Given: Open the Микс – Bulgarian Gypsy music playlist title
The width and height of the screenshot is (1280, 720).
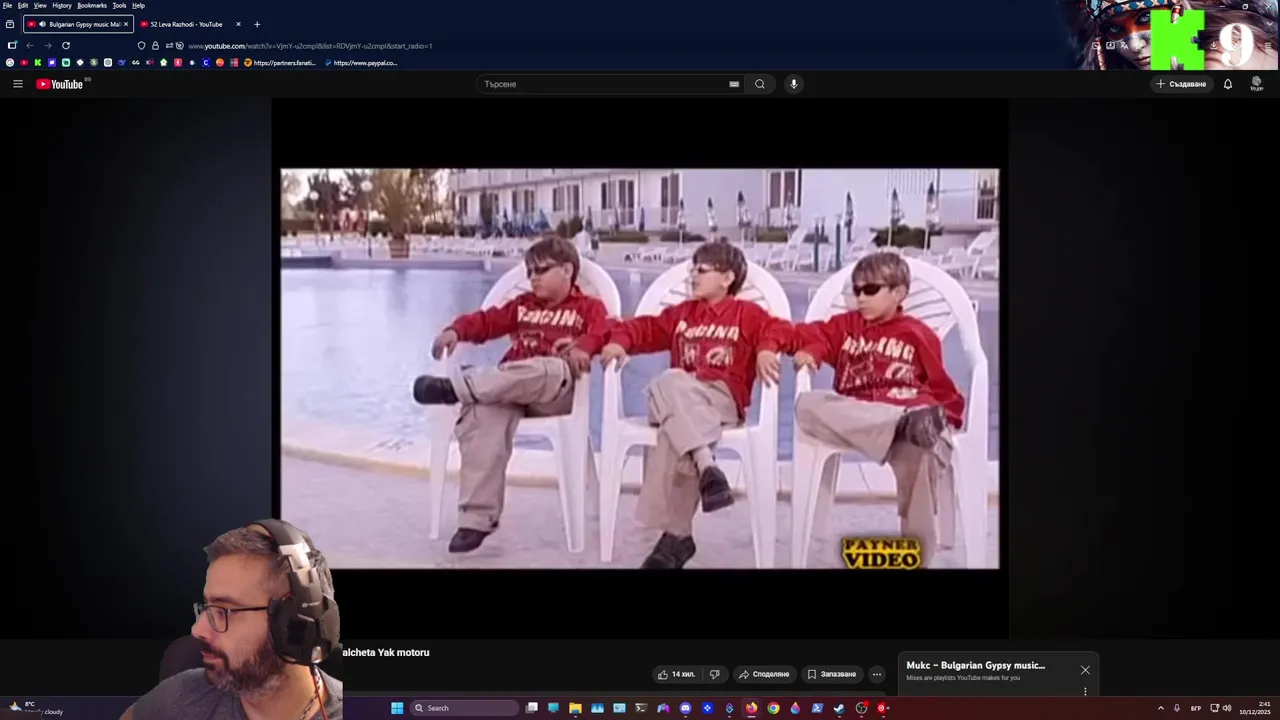Looking at the screenshot, I should pyautogui.click(x=976, y=665).
